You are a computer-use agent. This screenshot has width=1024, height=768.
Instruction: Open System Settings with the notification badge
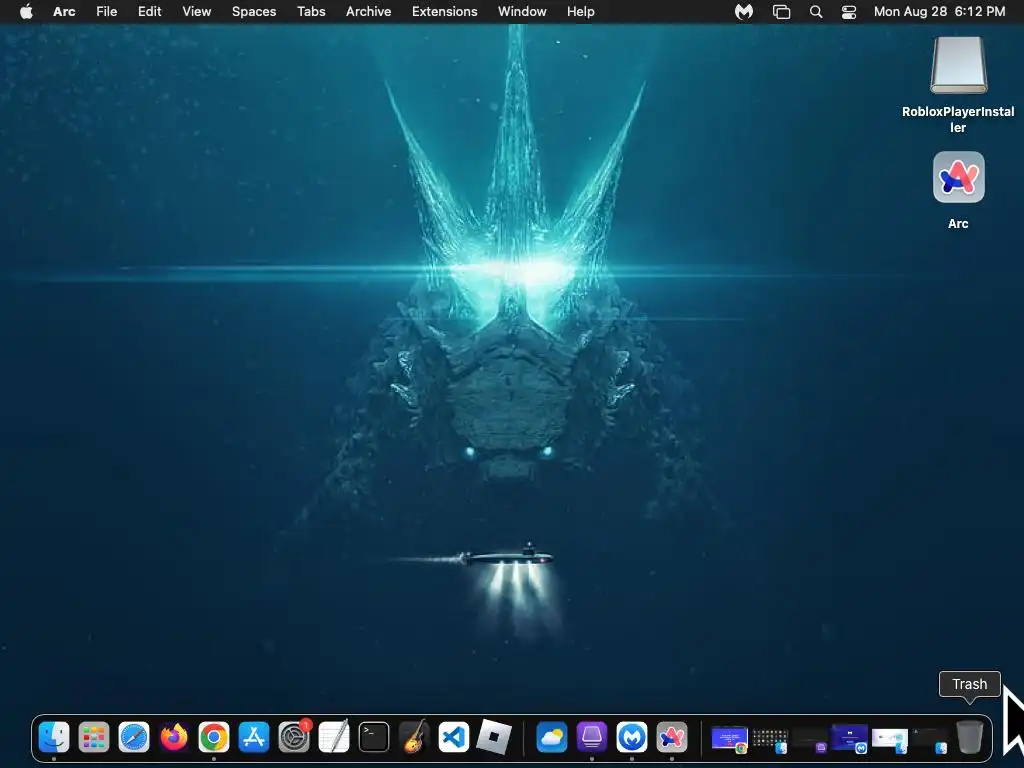(294, 737)
